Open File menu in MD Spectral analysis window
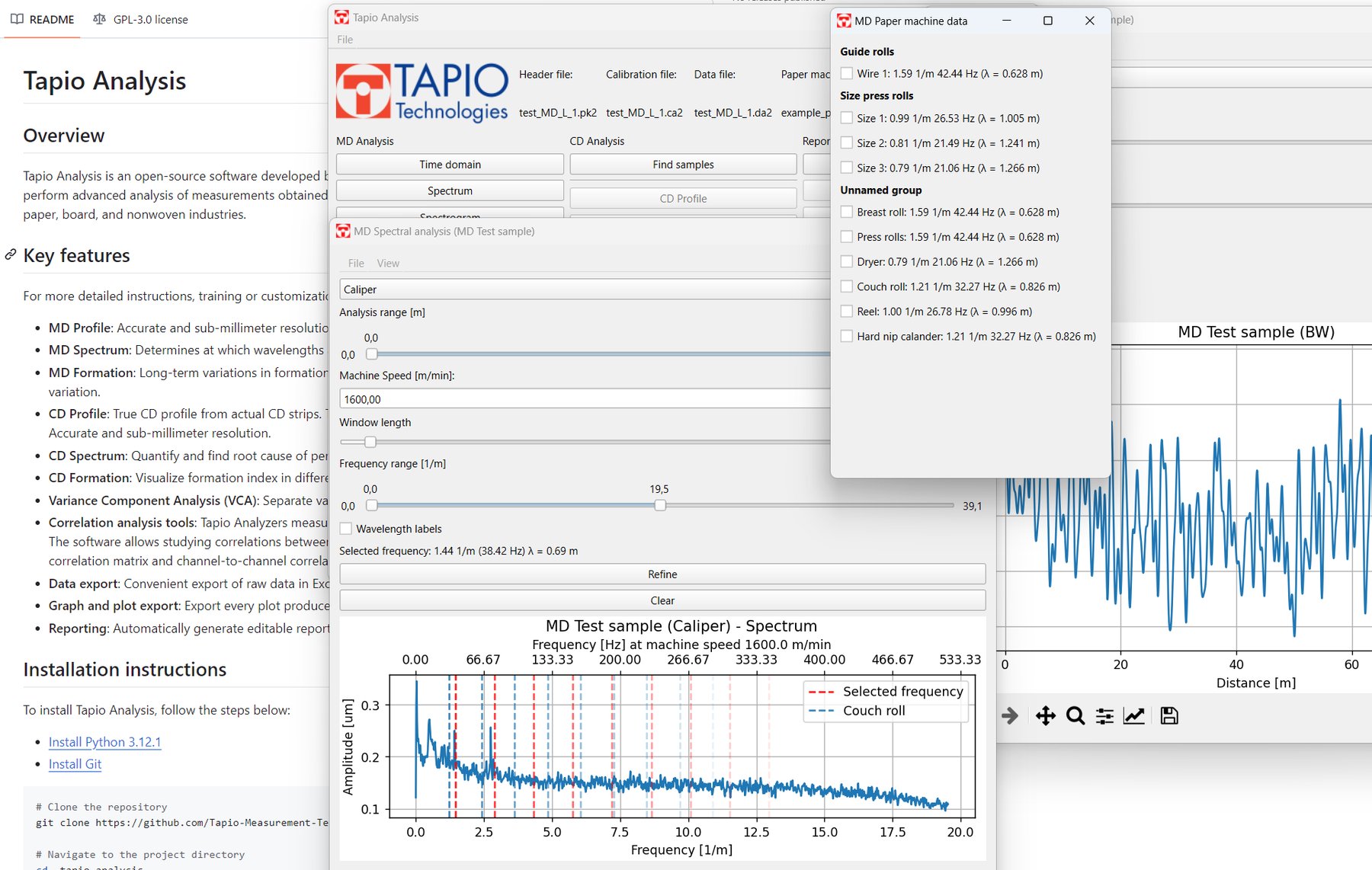1372x870 pixels. coord(356,263)
